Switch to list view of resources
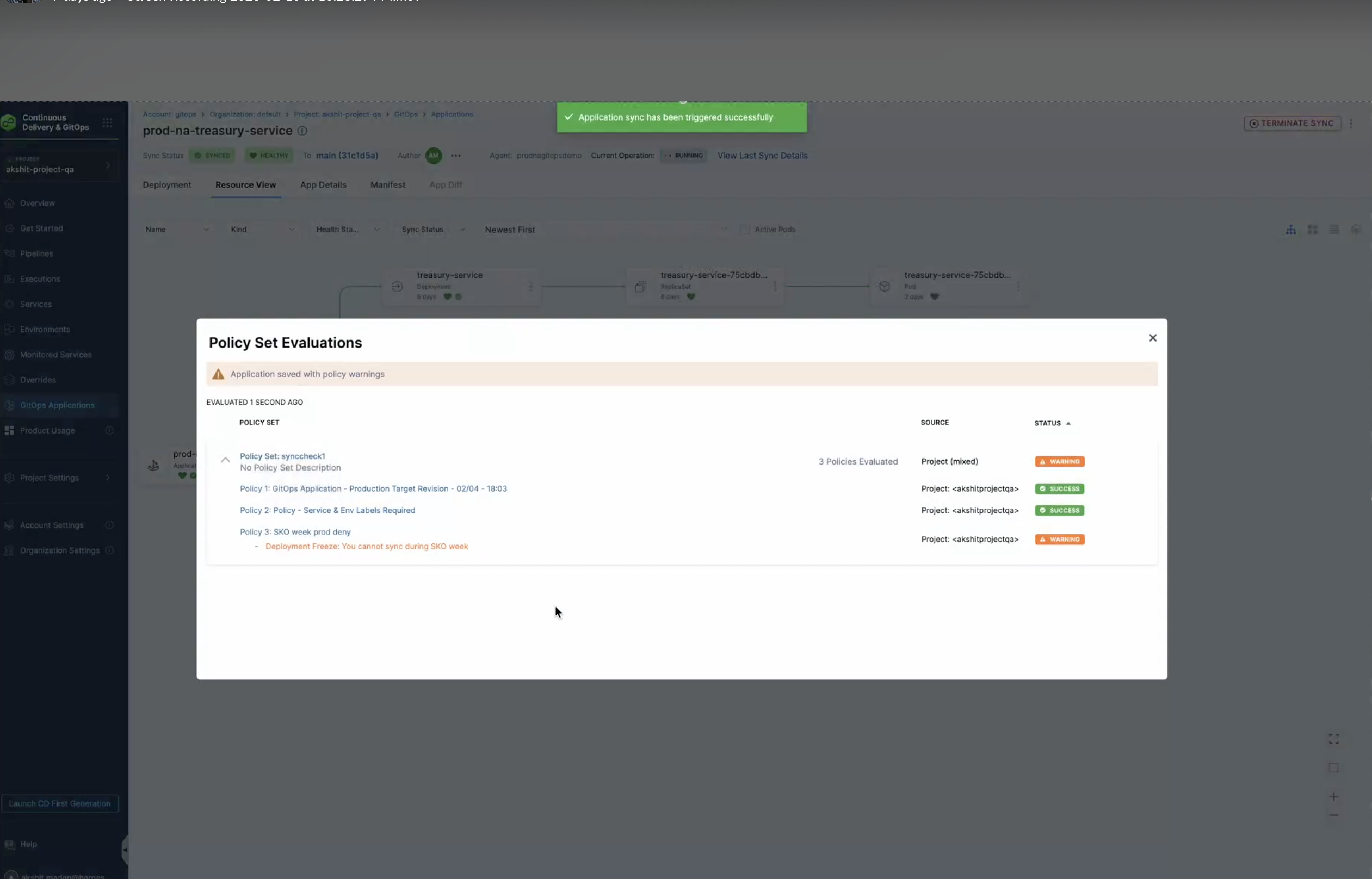 pos(1334,230)
